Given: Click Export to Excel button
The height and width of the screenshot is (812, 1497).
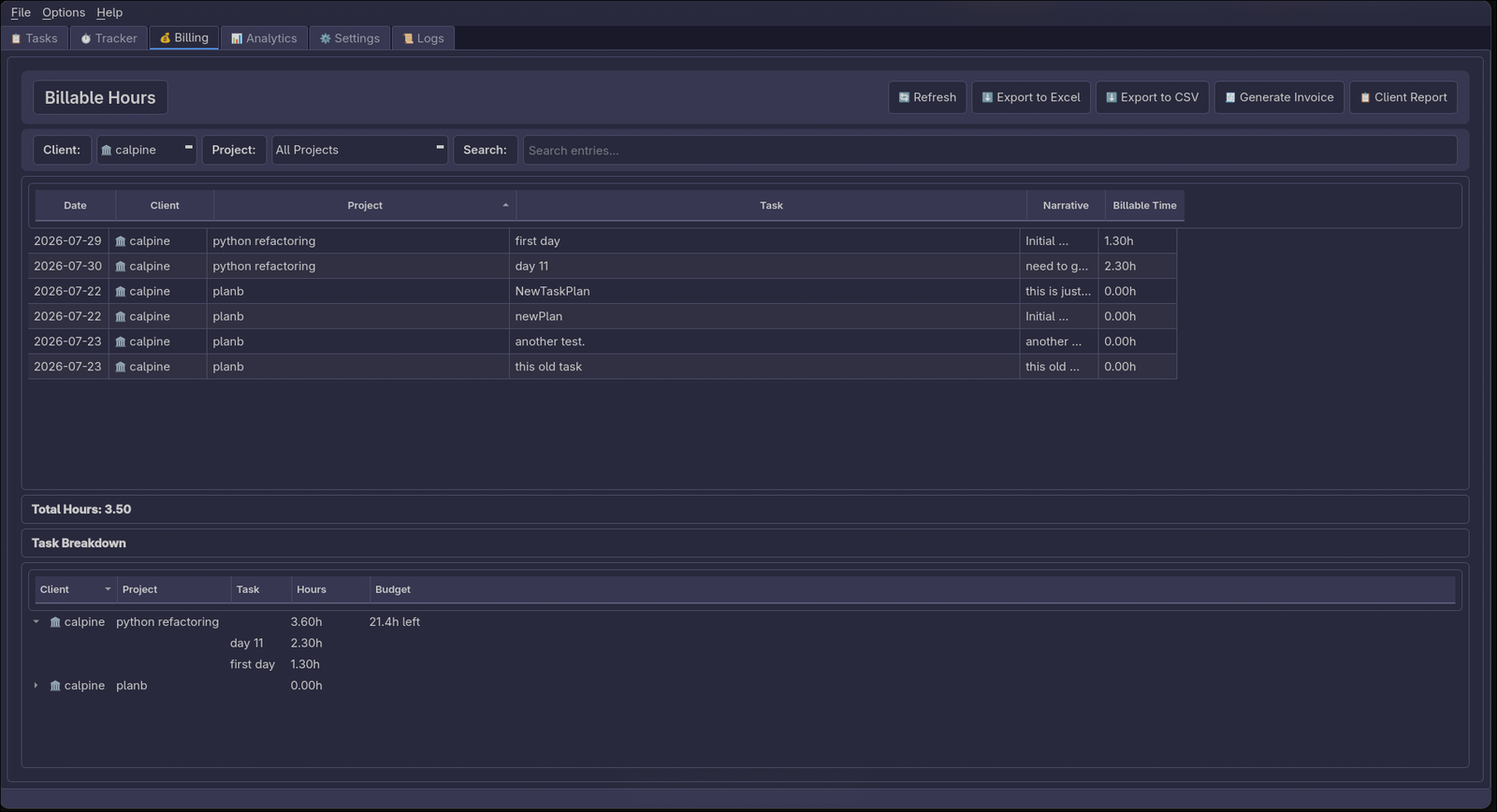Looking at the screenshot, I should pyautogui.click(x=1031, y=97).
